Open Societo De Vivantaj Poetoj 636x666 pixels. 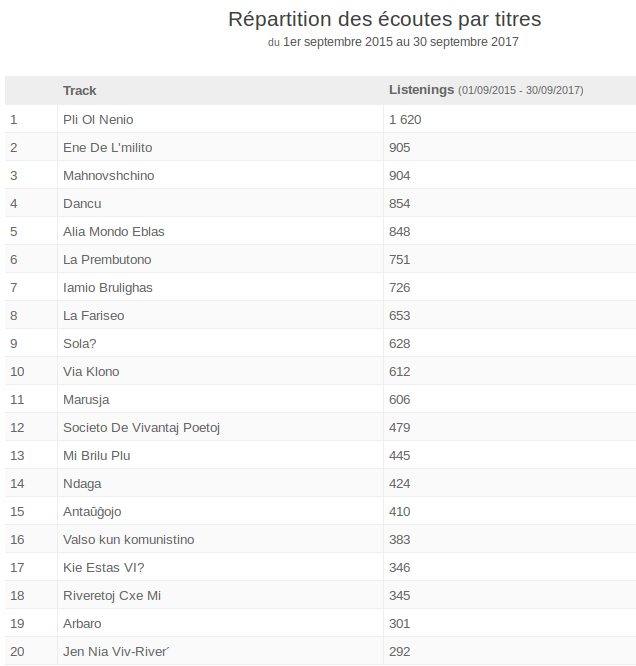tap(141, 427)
